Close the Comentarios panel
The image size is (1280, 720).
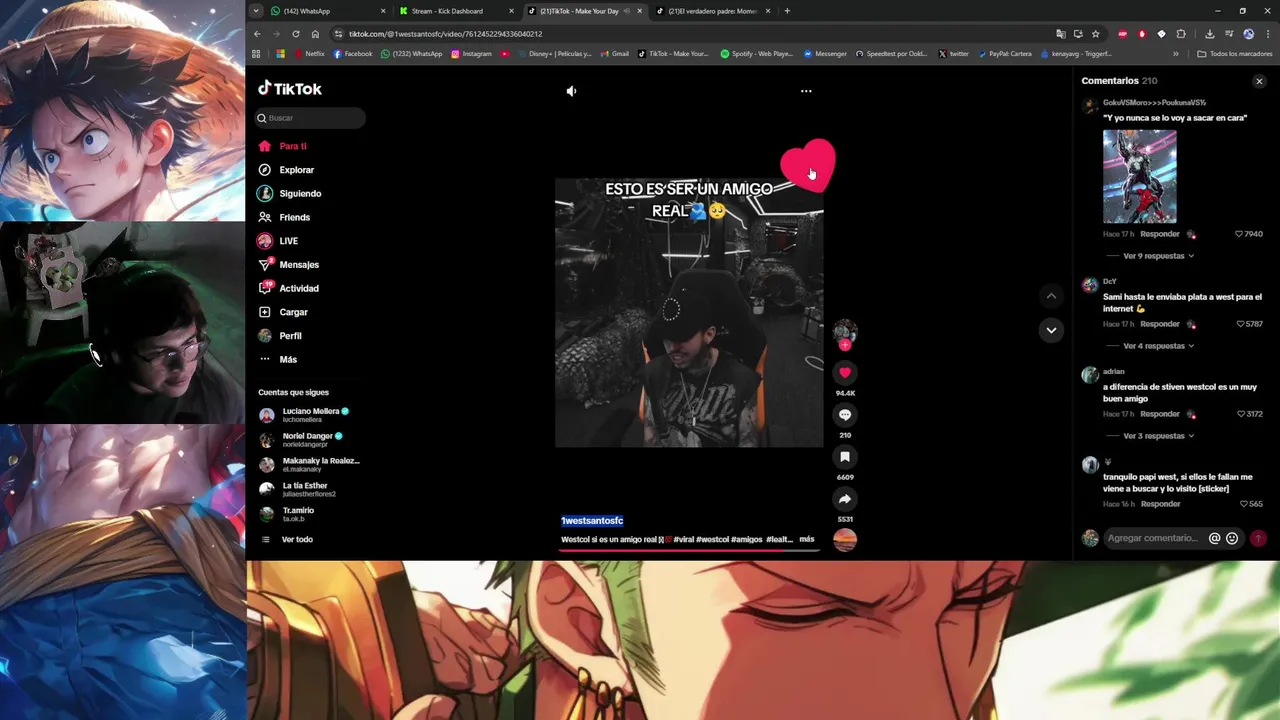click(x=1259, y=81)
